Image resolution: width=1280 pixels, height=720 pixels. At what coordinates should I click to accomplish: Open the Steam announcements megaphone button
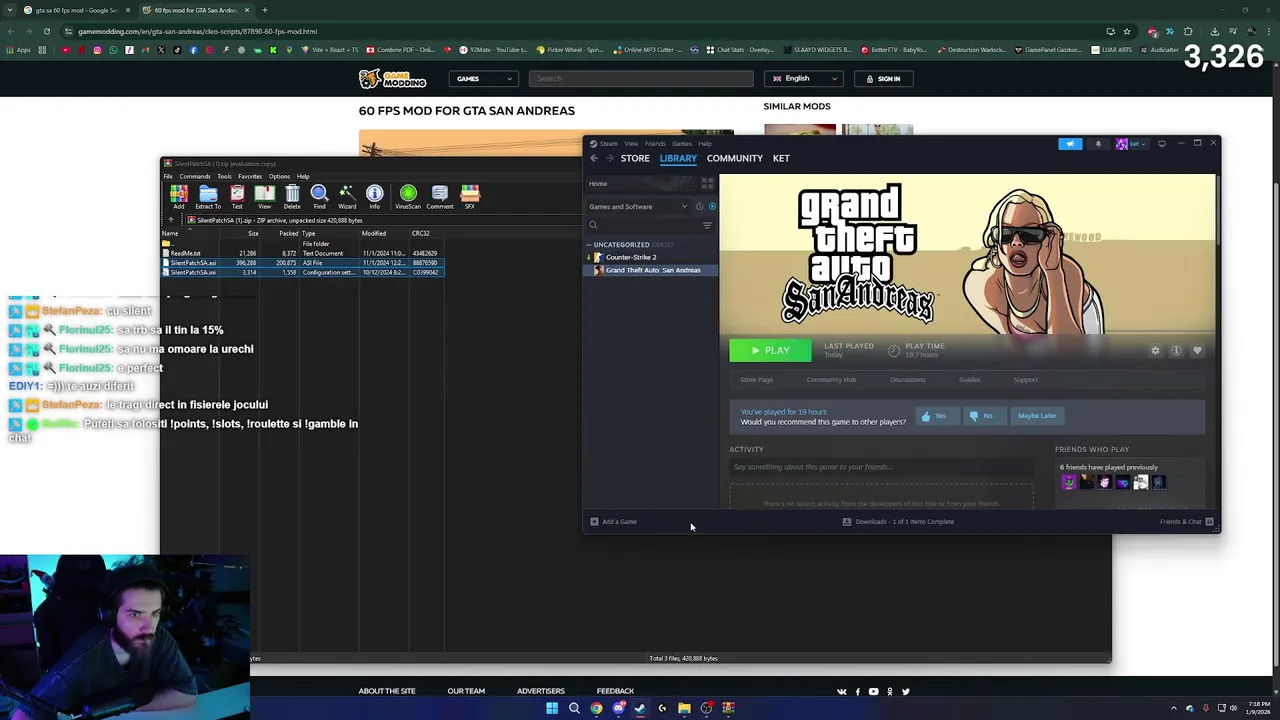(x=1070, y=144)
